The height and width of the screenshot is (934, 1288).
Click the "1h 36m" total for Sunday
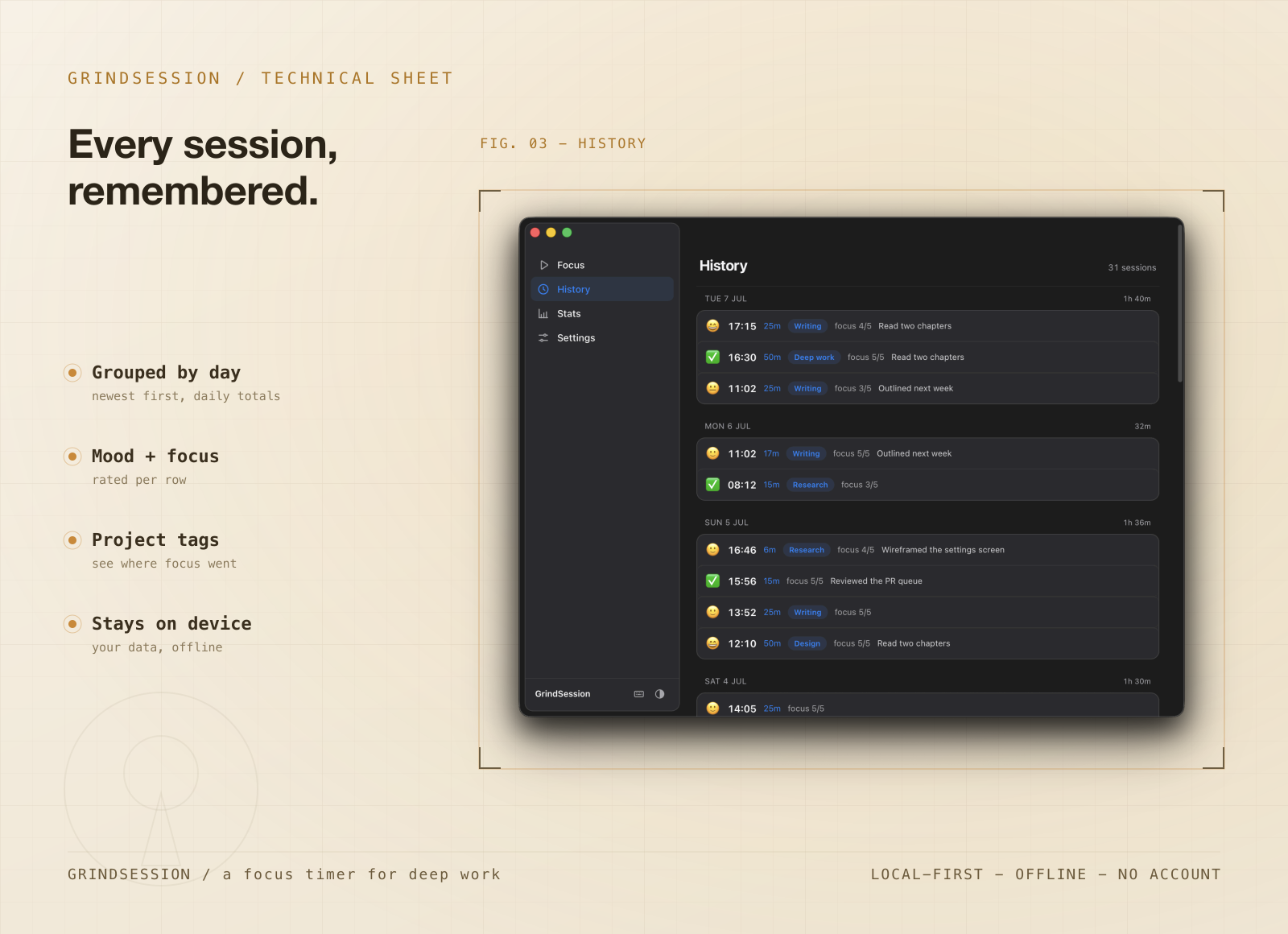point(1137,523)
